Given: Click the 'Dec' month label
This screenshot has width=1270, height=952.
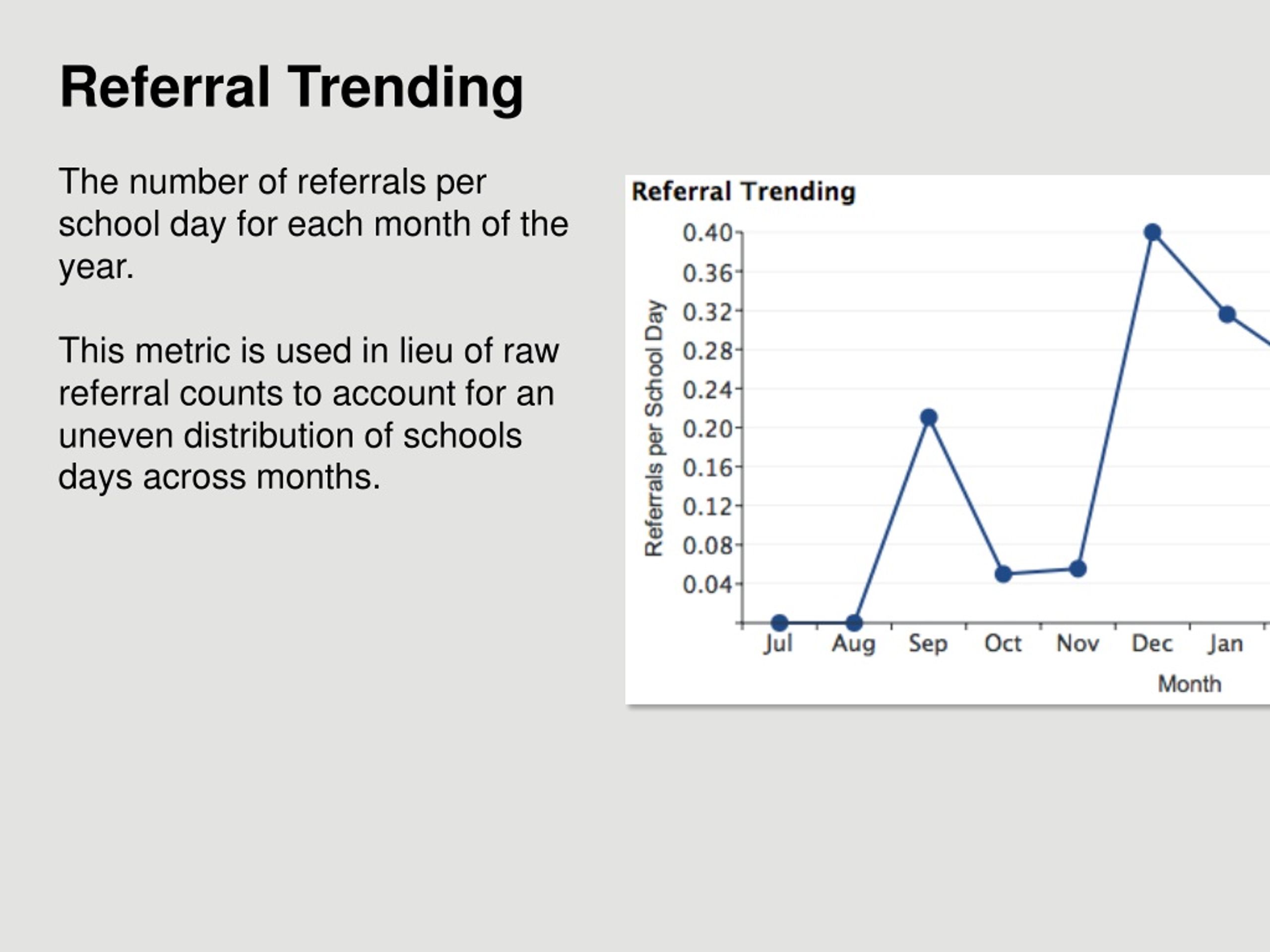Looking at the screenshot, I should click(1152, 643).
